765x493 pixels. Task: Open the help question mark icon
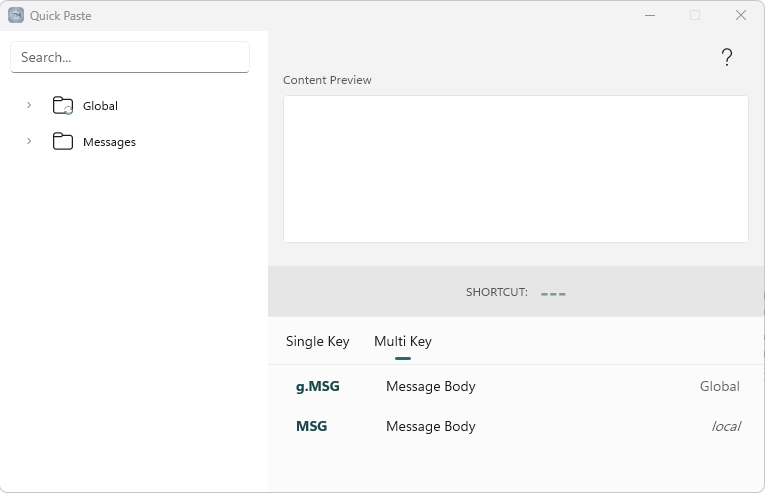pos(726,57)
